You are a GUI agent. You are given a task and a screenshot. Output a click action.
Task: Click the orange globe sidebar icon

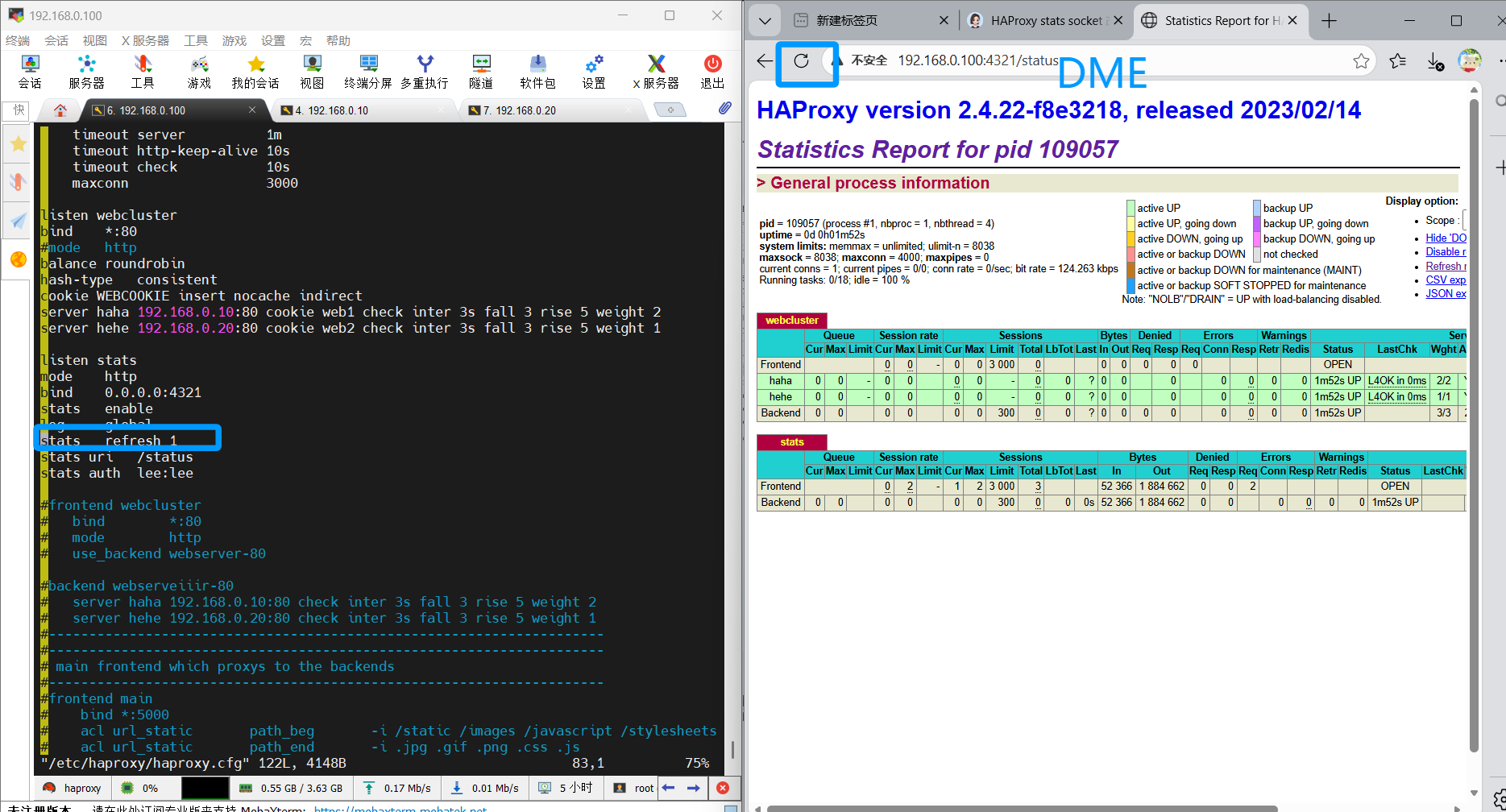point(18,259)
